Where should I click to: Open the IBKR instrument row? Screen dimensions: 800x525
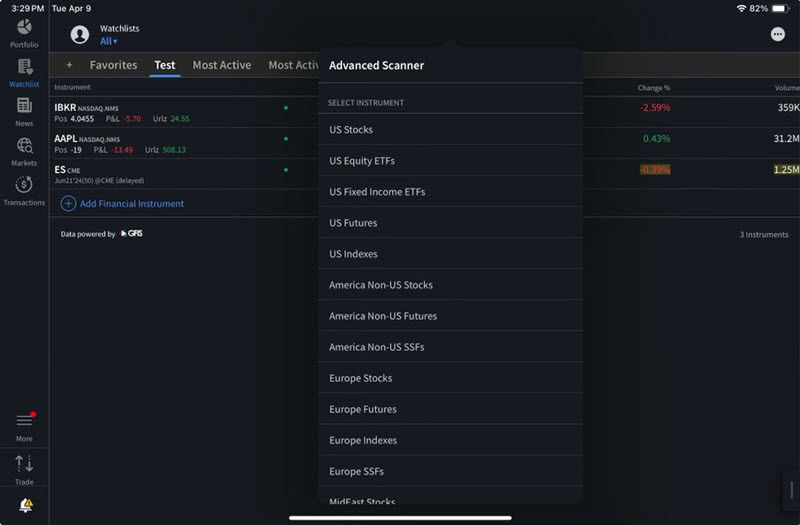click(184, 112)
